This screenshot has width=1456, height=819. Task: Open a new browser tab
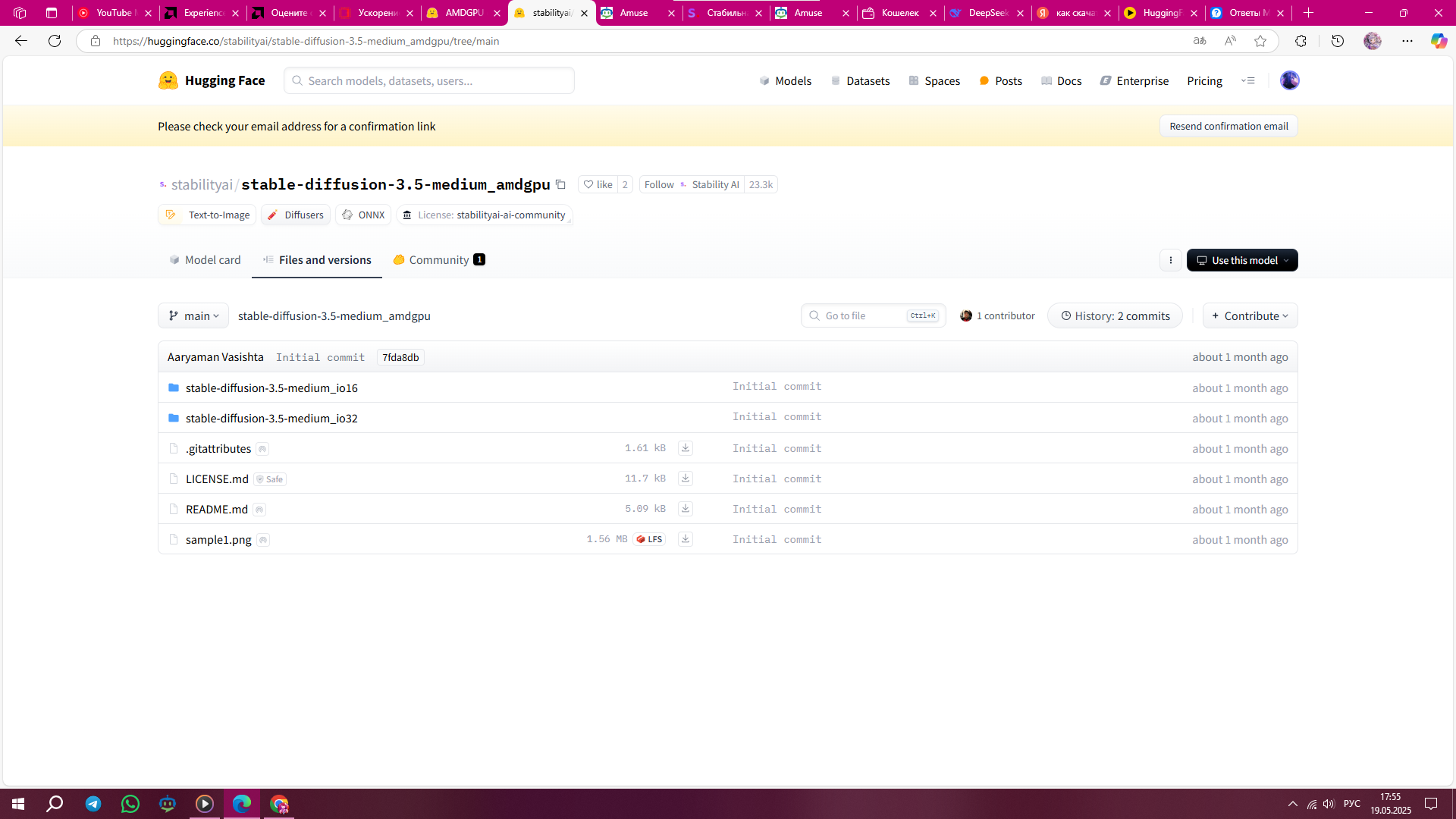pos(1308,13)
